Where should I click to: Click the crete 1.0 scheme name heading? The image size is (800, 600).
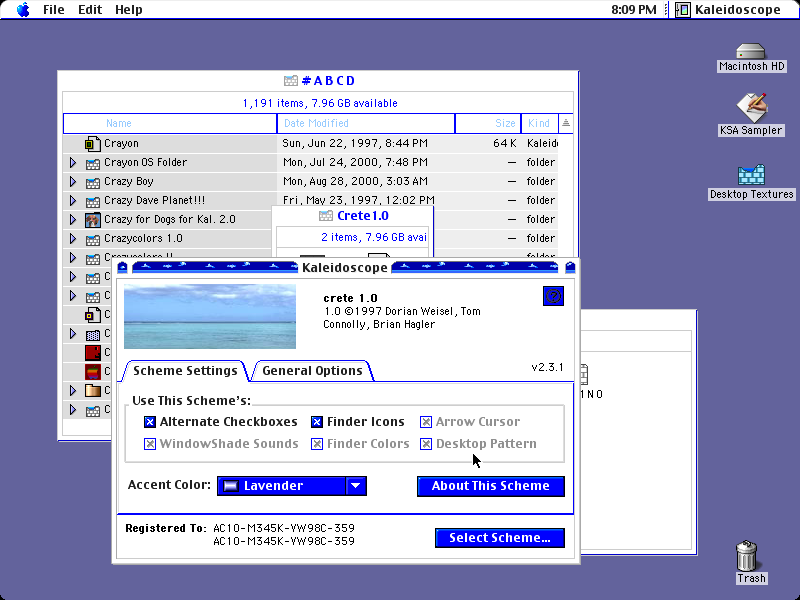tap(351, 298)
